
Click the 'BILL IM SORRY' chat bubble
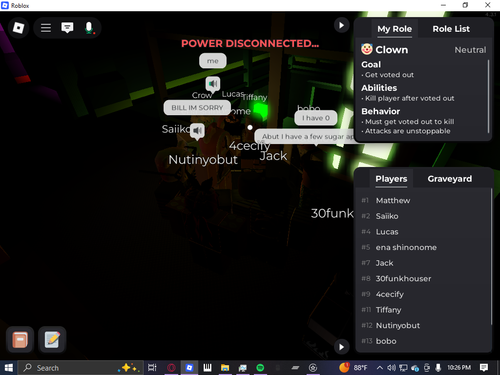click(x=197, y=108)
